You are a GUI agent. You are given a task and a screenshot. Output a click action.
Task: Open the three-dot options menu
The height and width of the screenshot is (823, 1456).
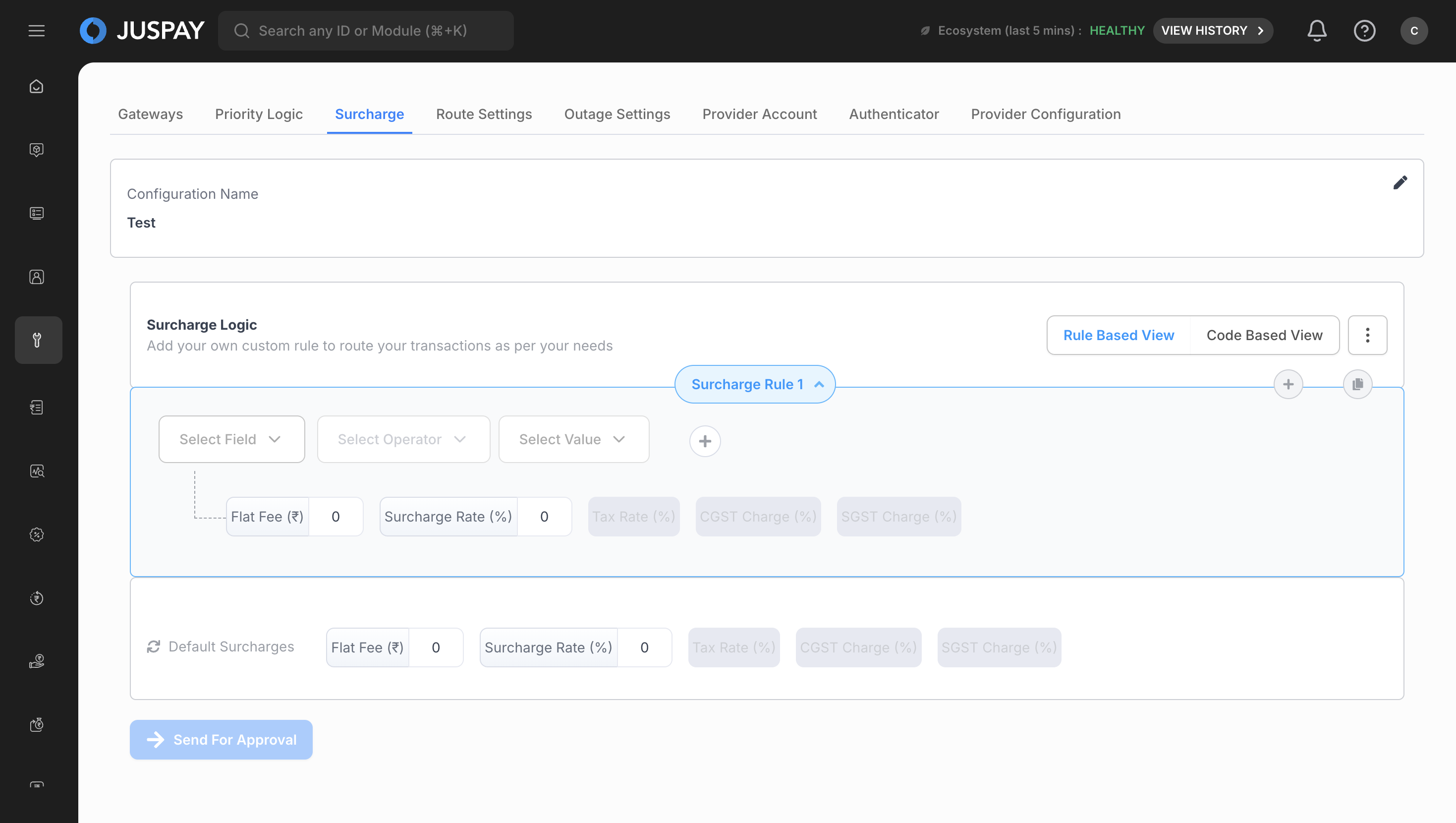point(1367,336)
